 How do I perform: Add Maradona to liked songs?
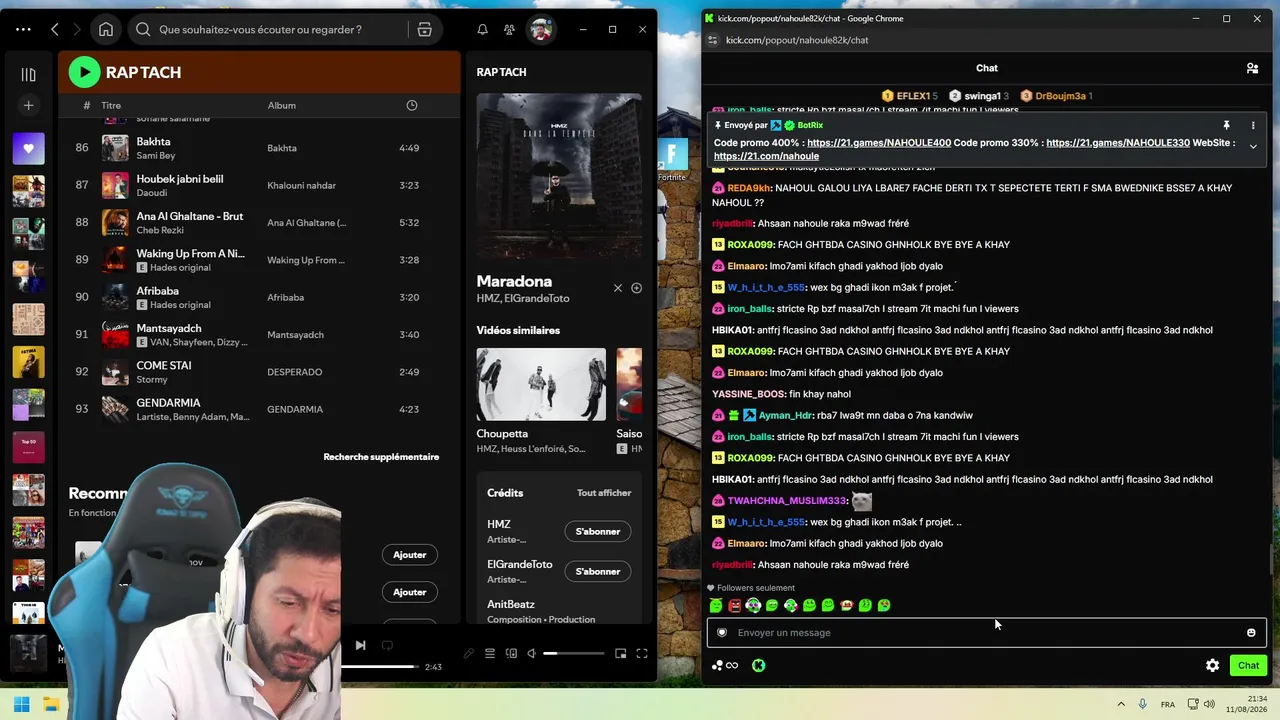(636, 288)
